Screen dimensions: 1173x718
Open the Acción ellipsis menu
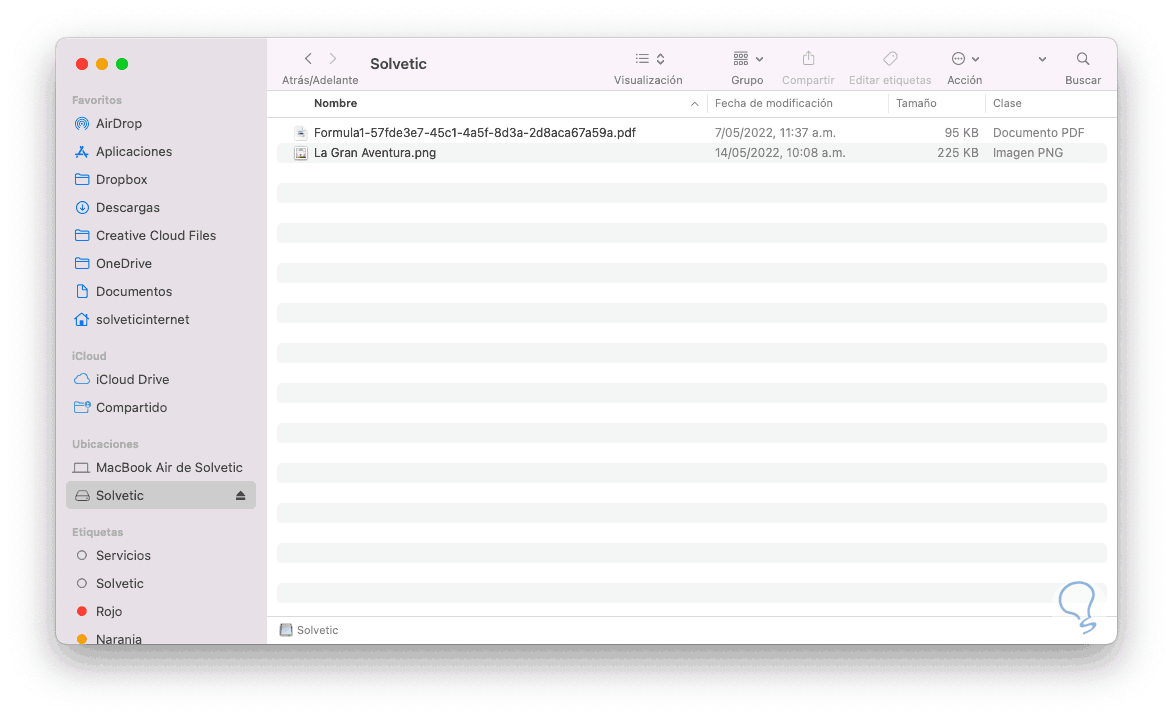pos(964,58)
